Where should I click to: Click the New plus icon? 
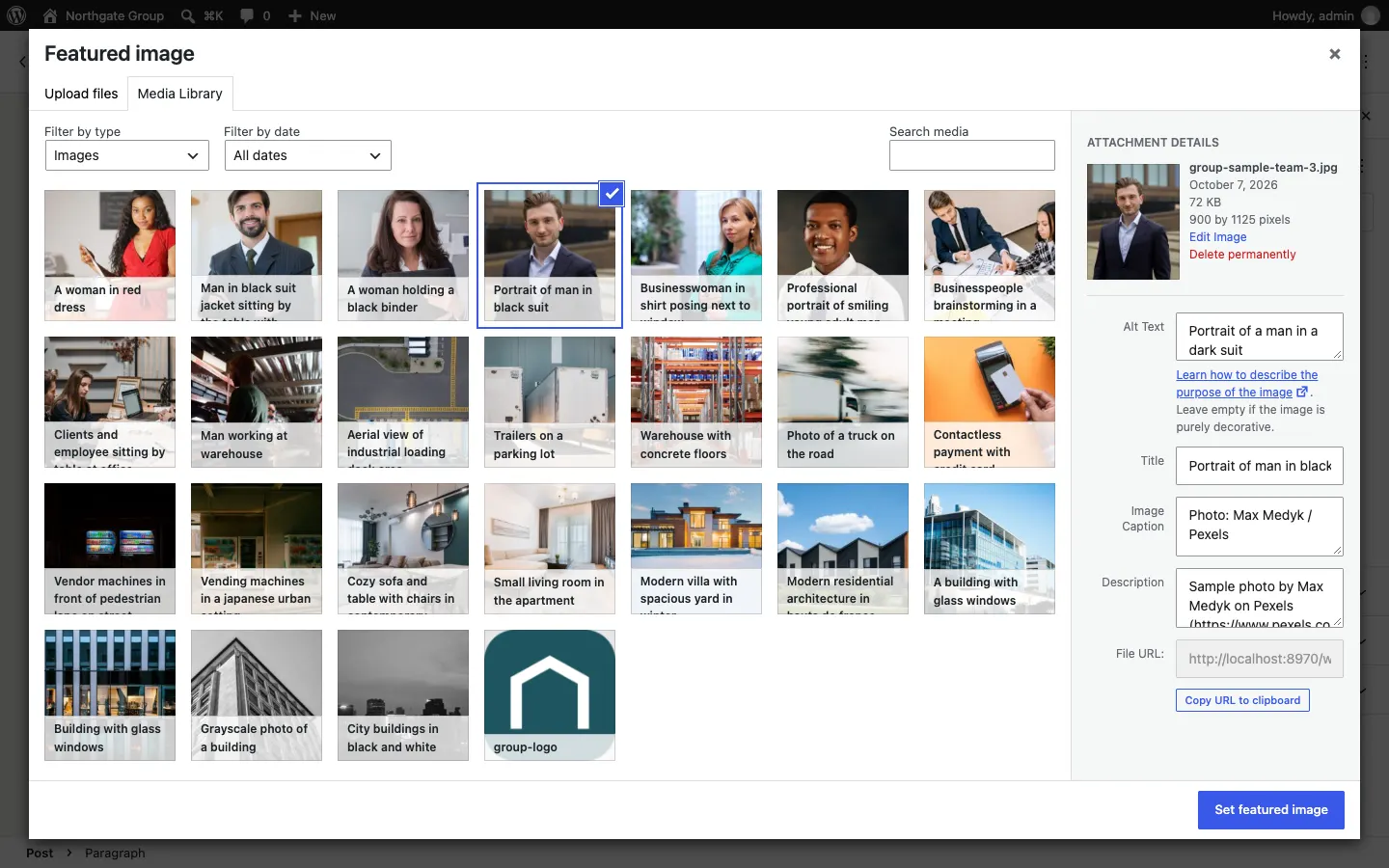[x=295, y=15]
